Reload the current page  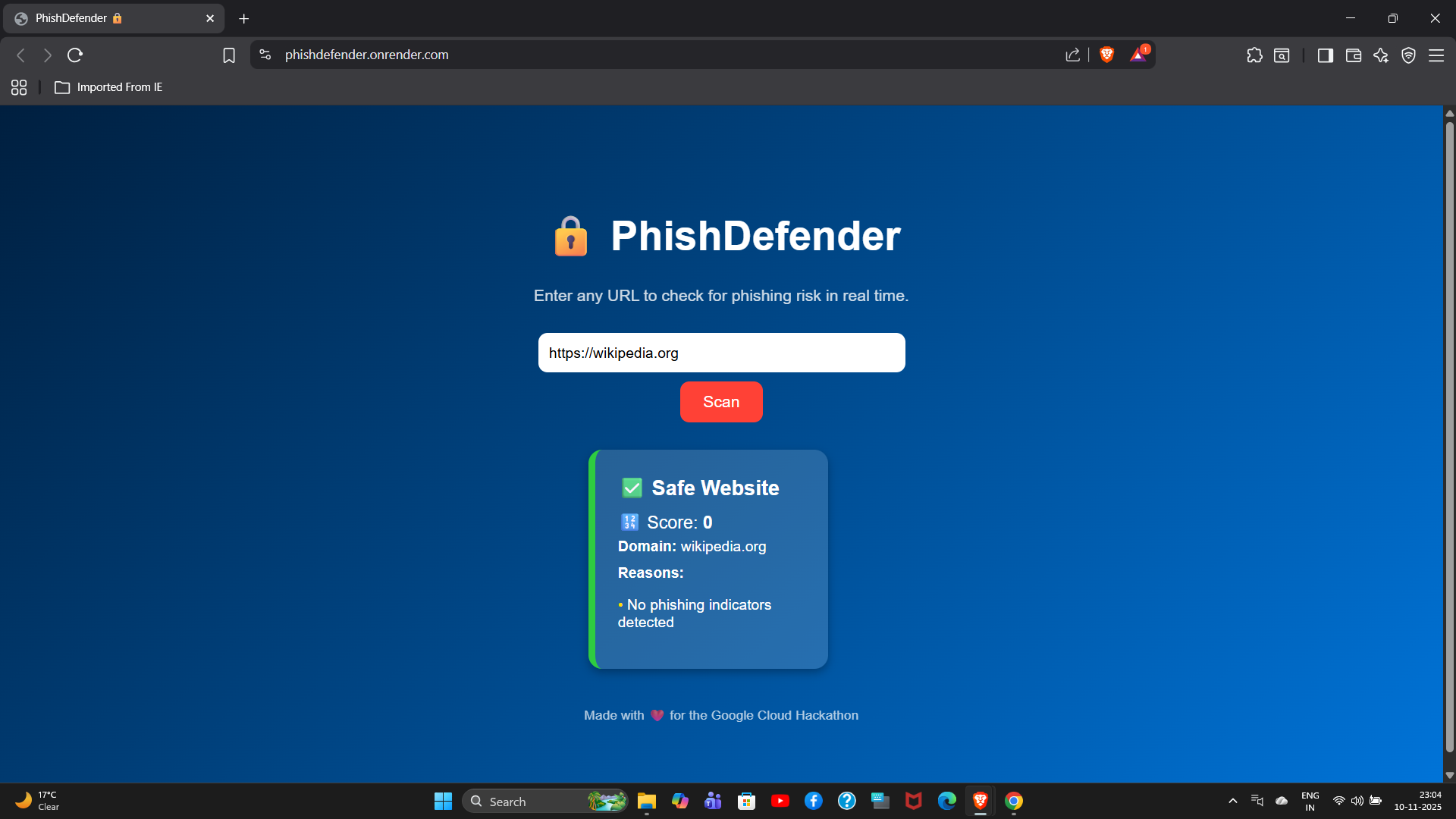pos(74,55)
